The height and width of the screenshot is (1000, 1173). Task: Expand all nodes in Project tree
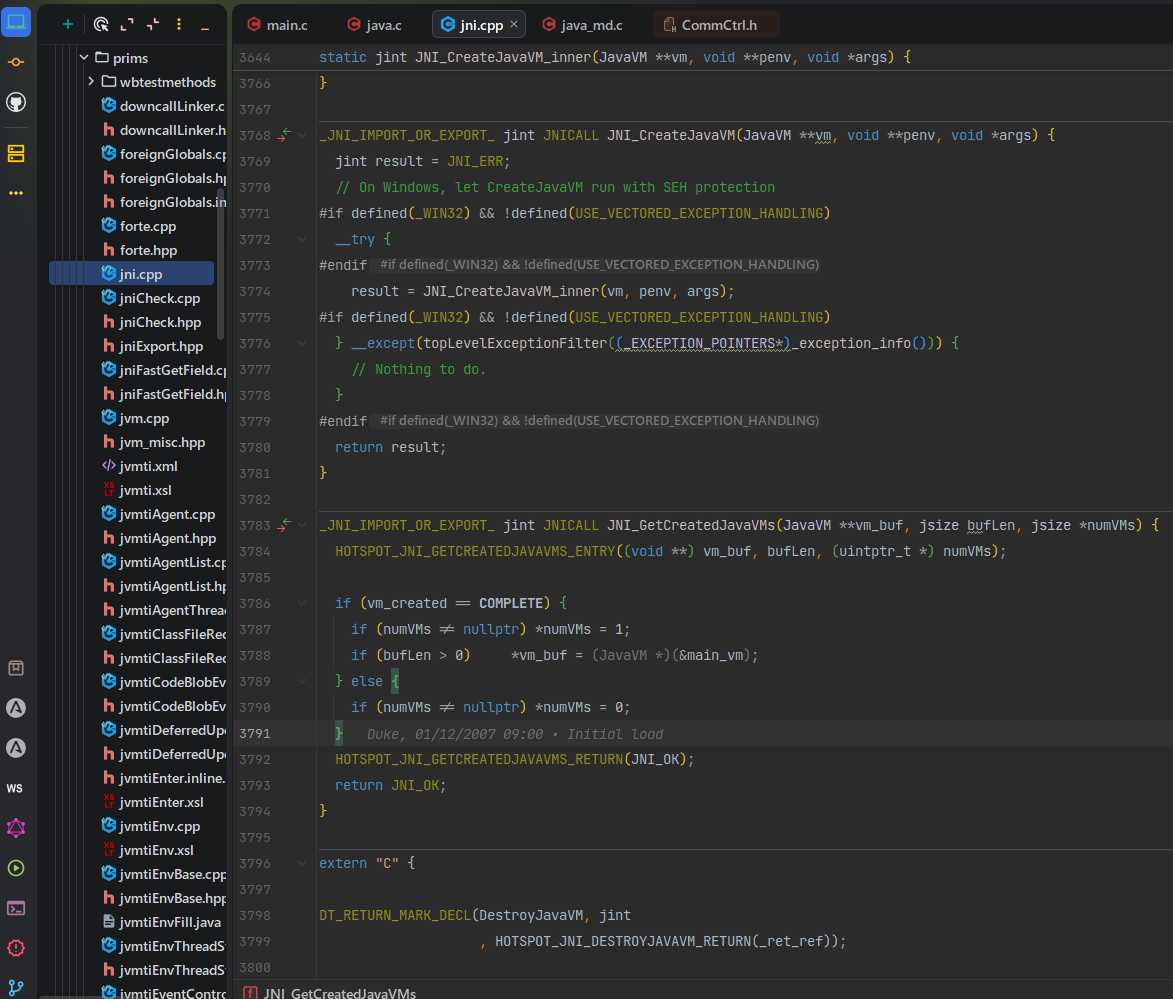pos(127,25)
